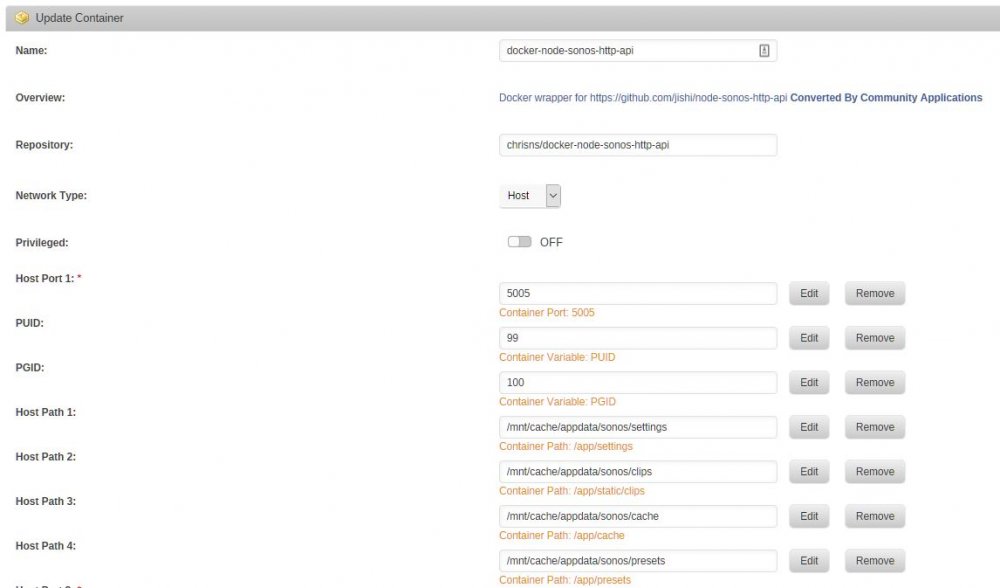1000x588 pixels.
Task: Click the Name input field
Action: [x=638, y=50]
